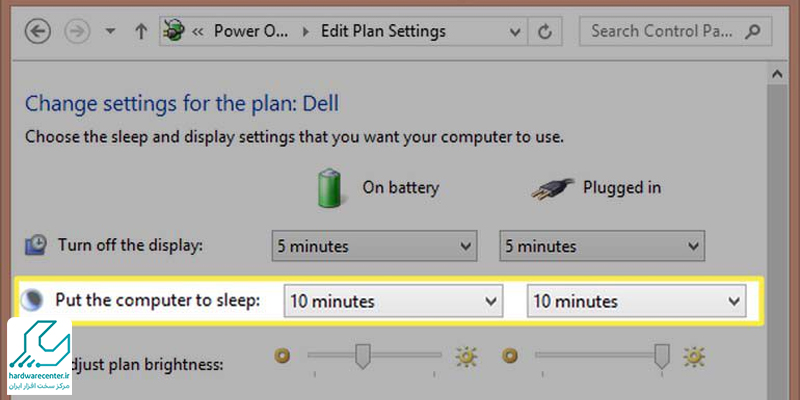Click the Refresh button
Image resolution: width=800 pixels, height=400 pixels.
[x=545, y=32]
